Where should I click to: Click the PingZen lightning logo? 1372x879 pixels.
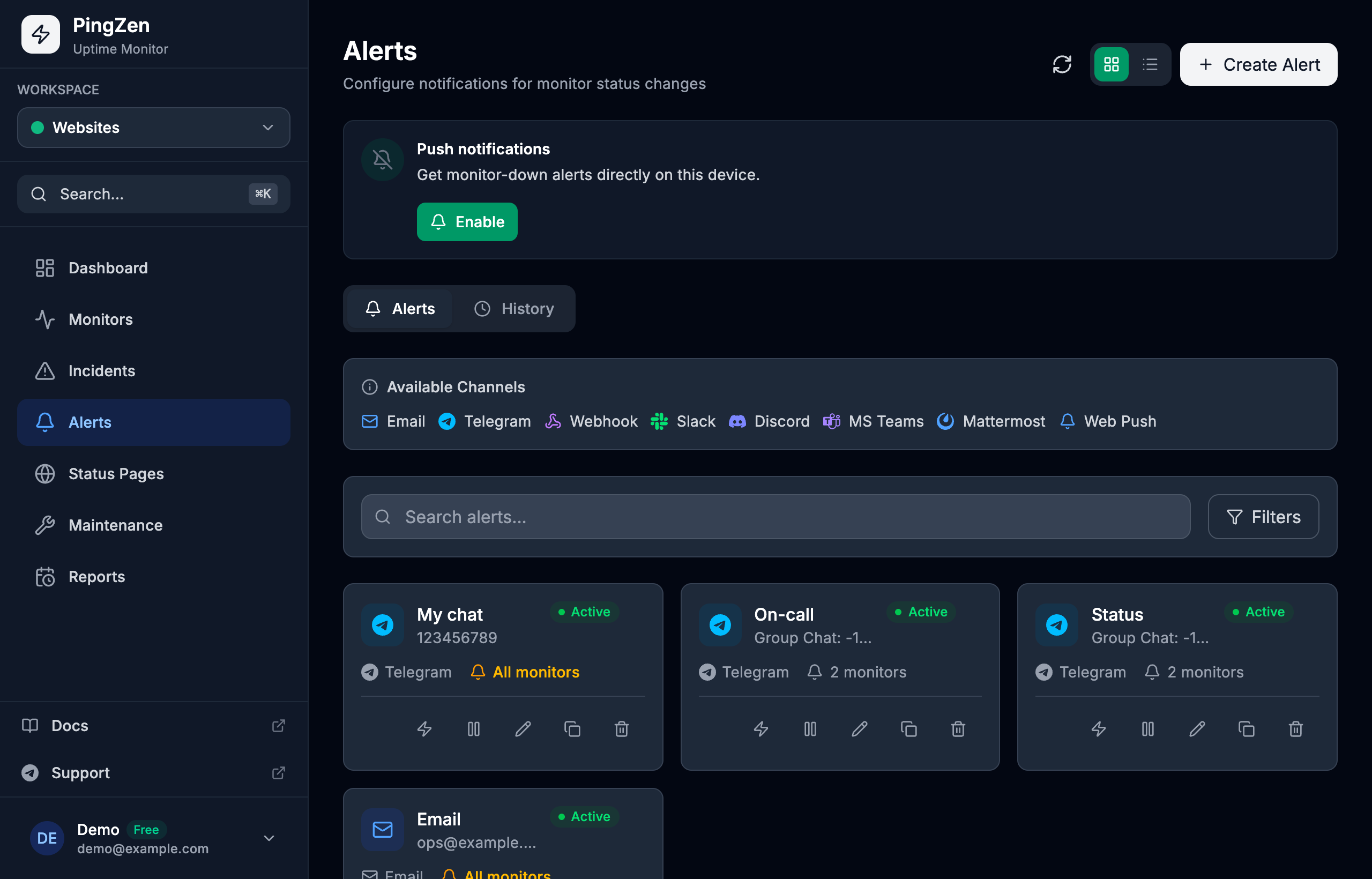(41, 34)
